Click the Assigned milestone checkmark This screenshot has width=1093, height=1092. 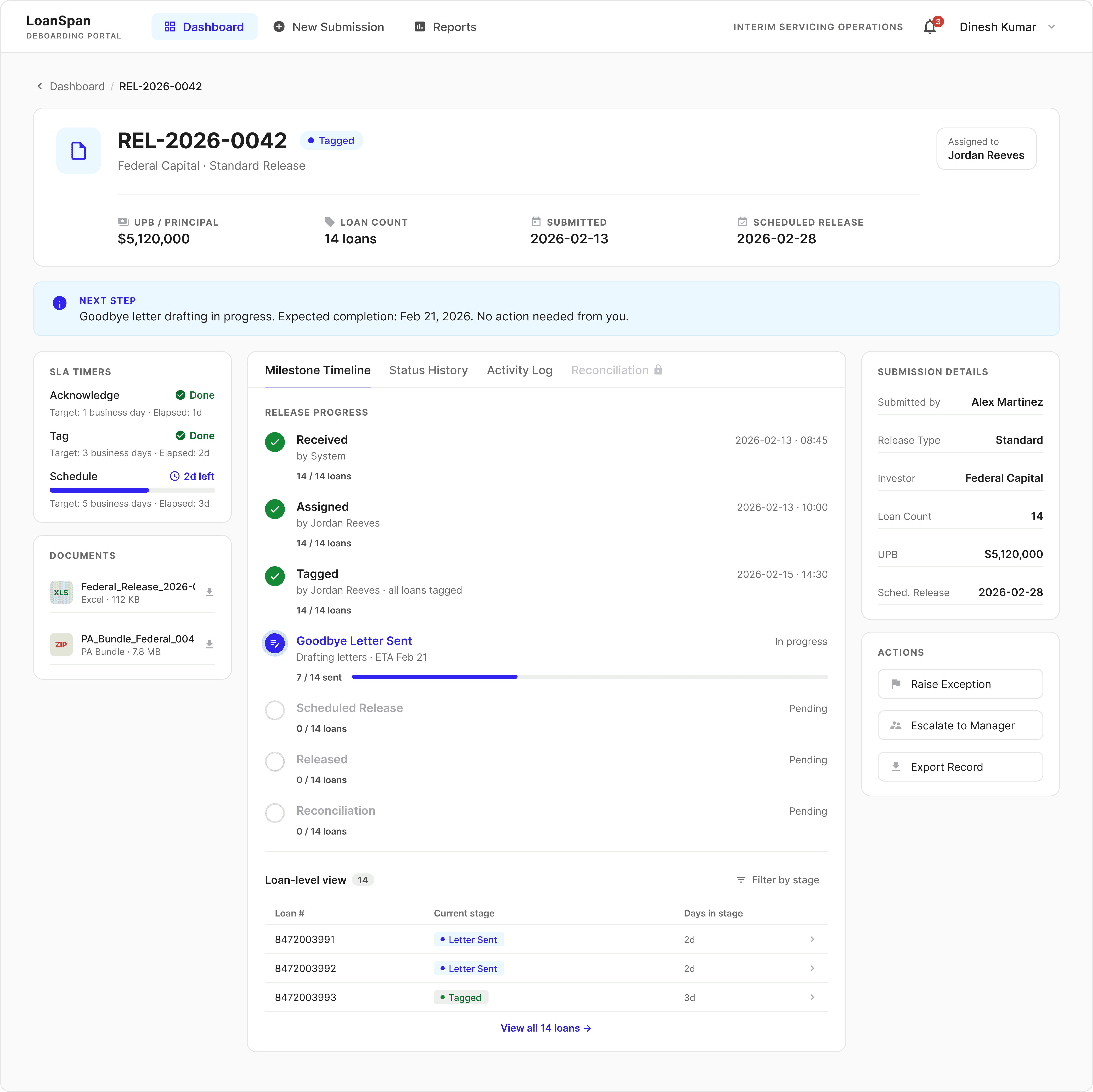[275, 509]
